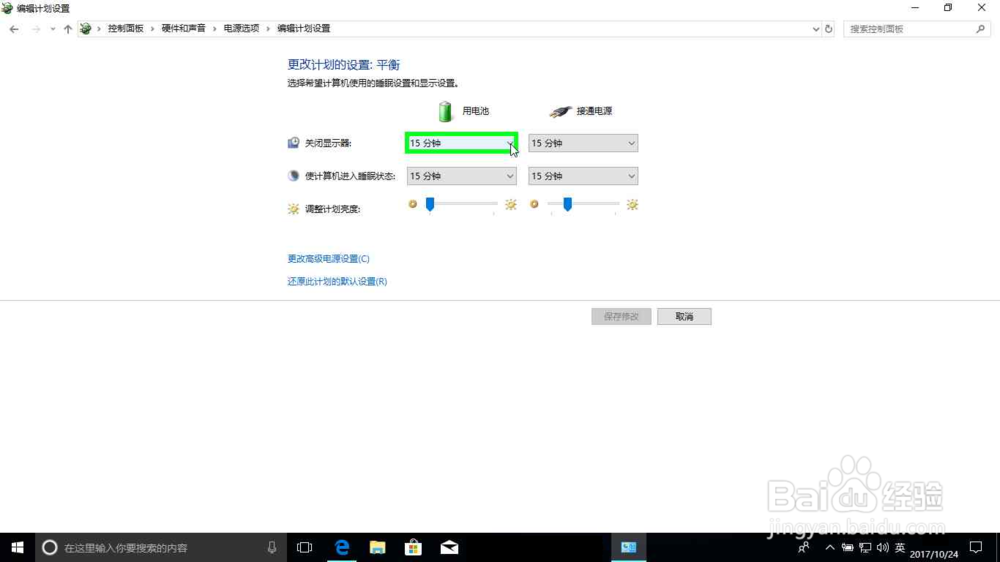The width and height of the screenshot is (1000, 562).
Task: Launch Microsoft Edge from taskbar
Action: (342, 547)
